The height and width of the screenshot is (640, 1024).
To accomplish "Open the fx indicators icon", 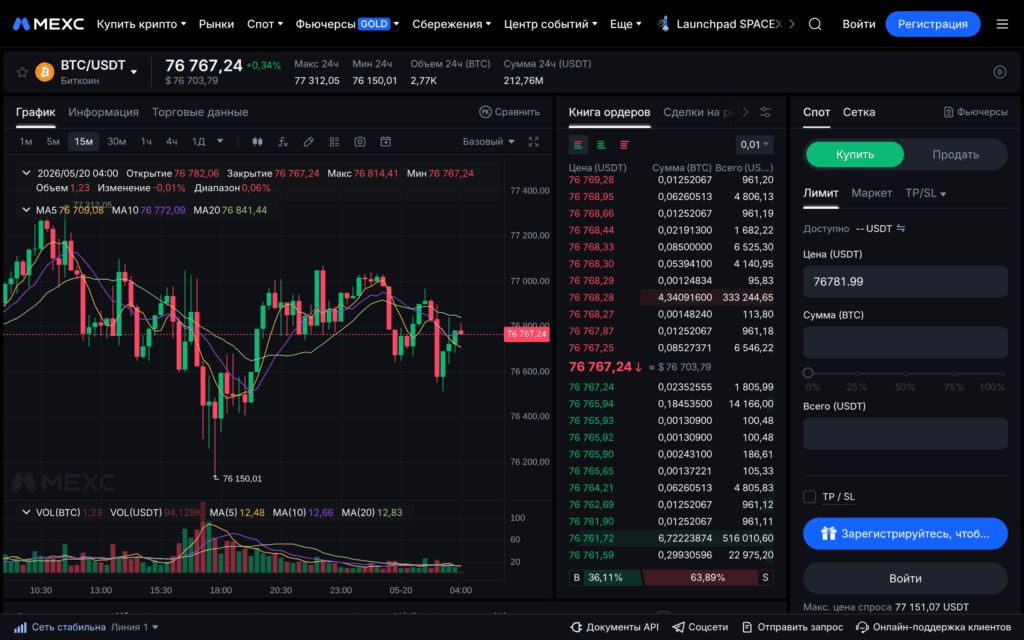I will tap(283, 142).
